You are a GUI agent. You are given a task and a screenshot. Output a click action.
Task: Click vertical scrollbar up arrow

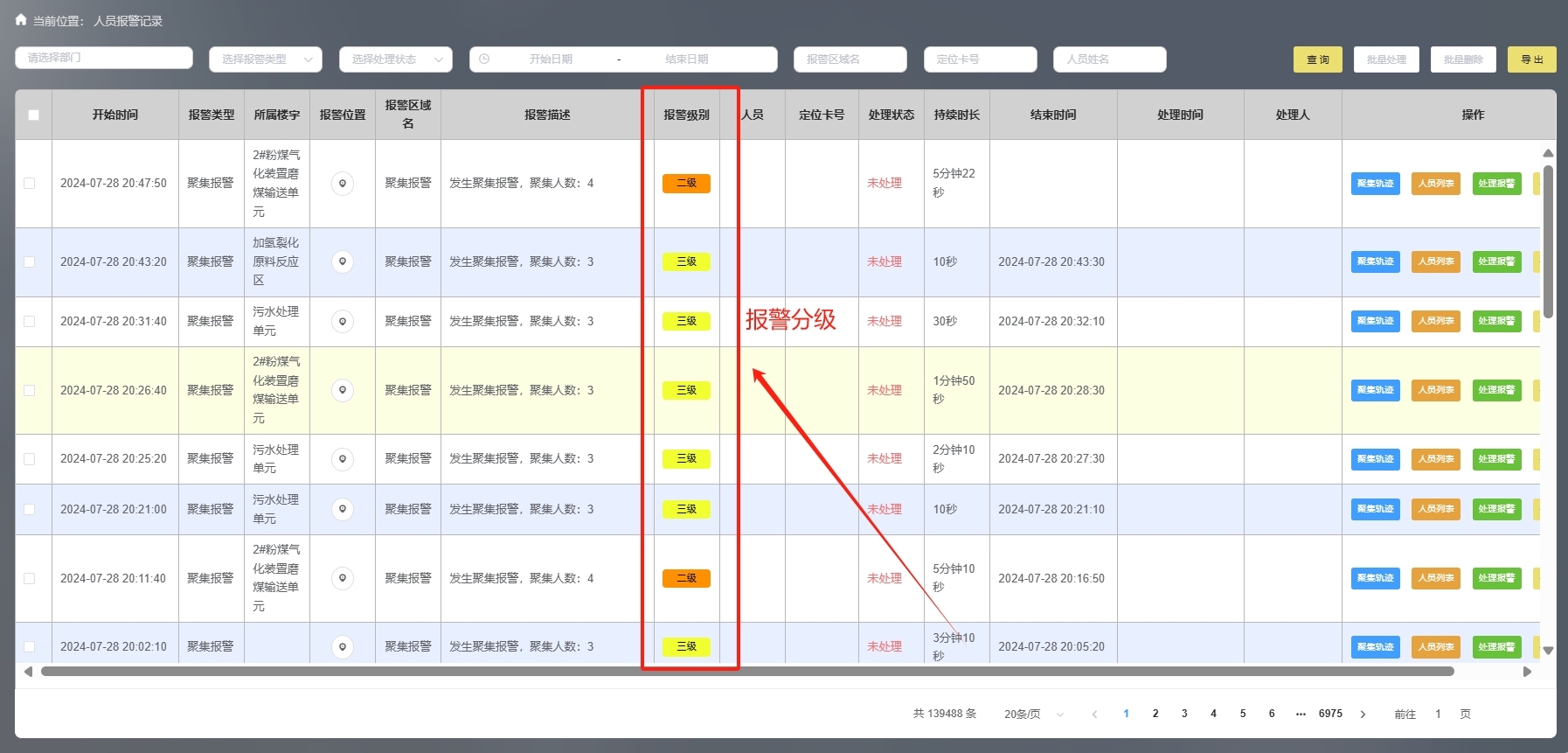(x=1548, y=153)
